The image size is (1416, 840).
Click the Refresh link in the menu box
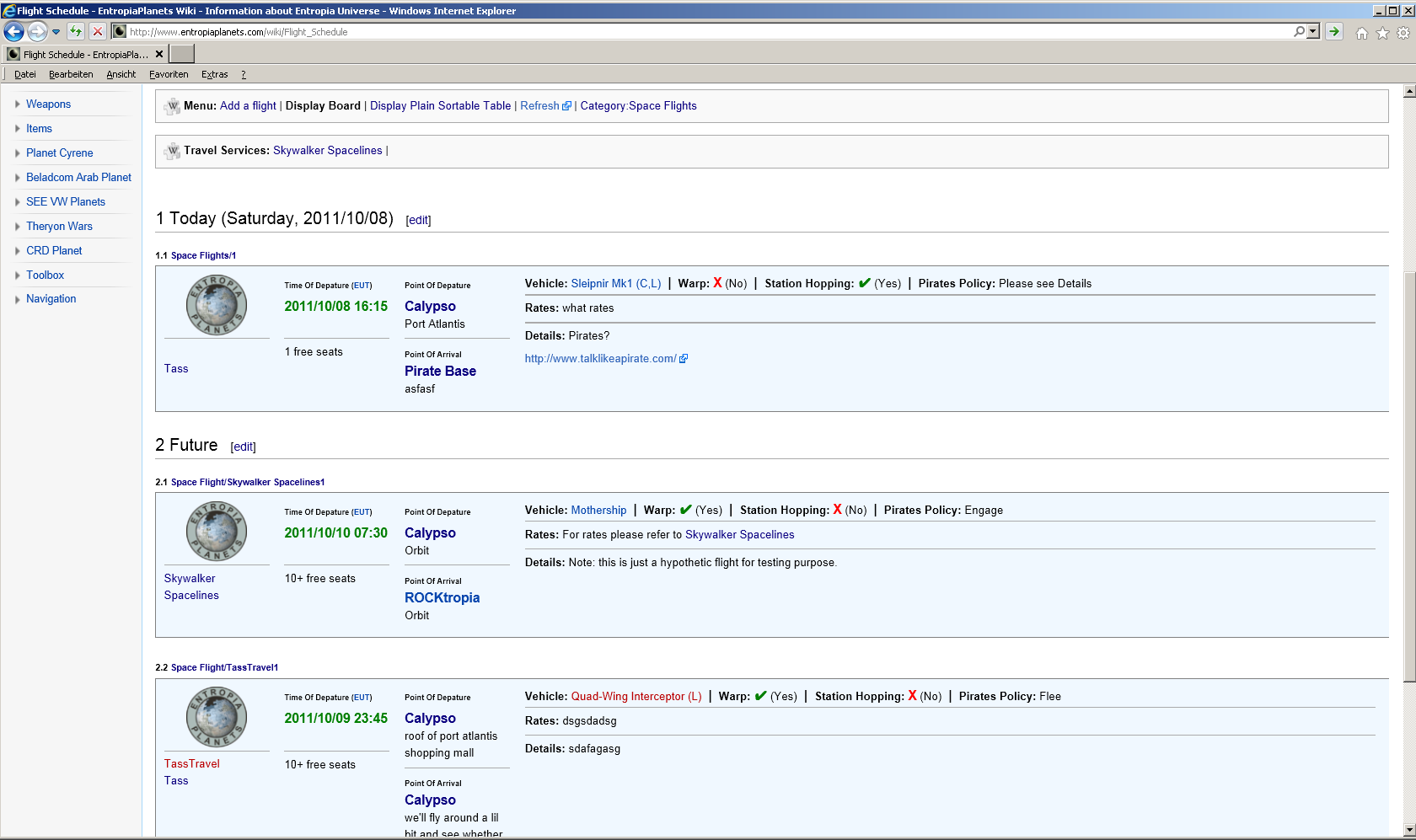(545, 106)
